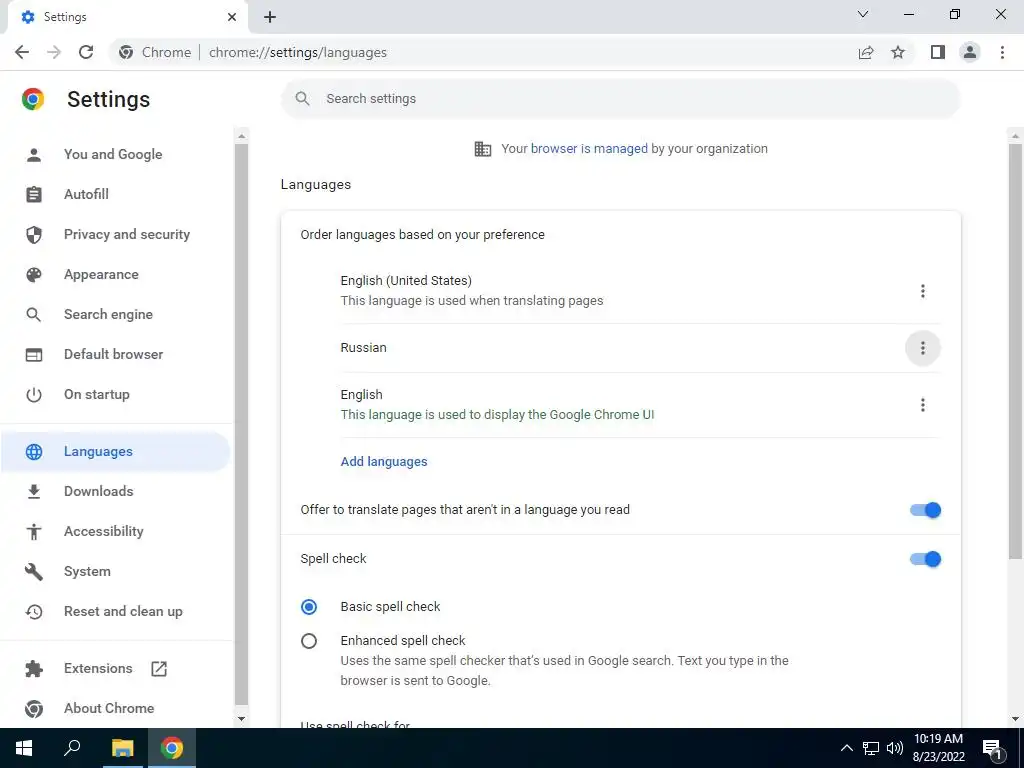
Task: Open the notification center icon
Action: point(992,749)
